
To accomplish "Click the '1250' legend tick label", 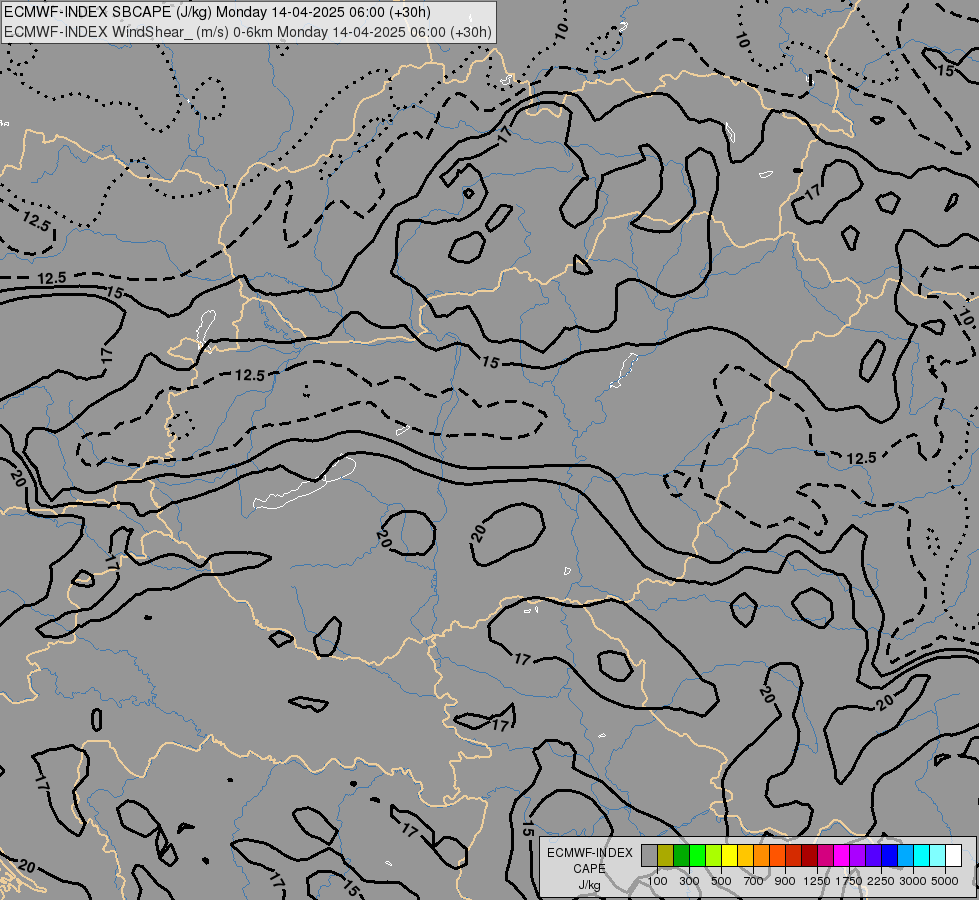I will pyautogui.click(x=817, y=881).
